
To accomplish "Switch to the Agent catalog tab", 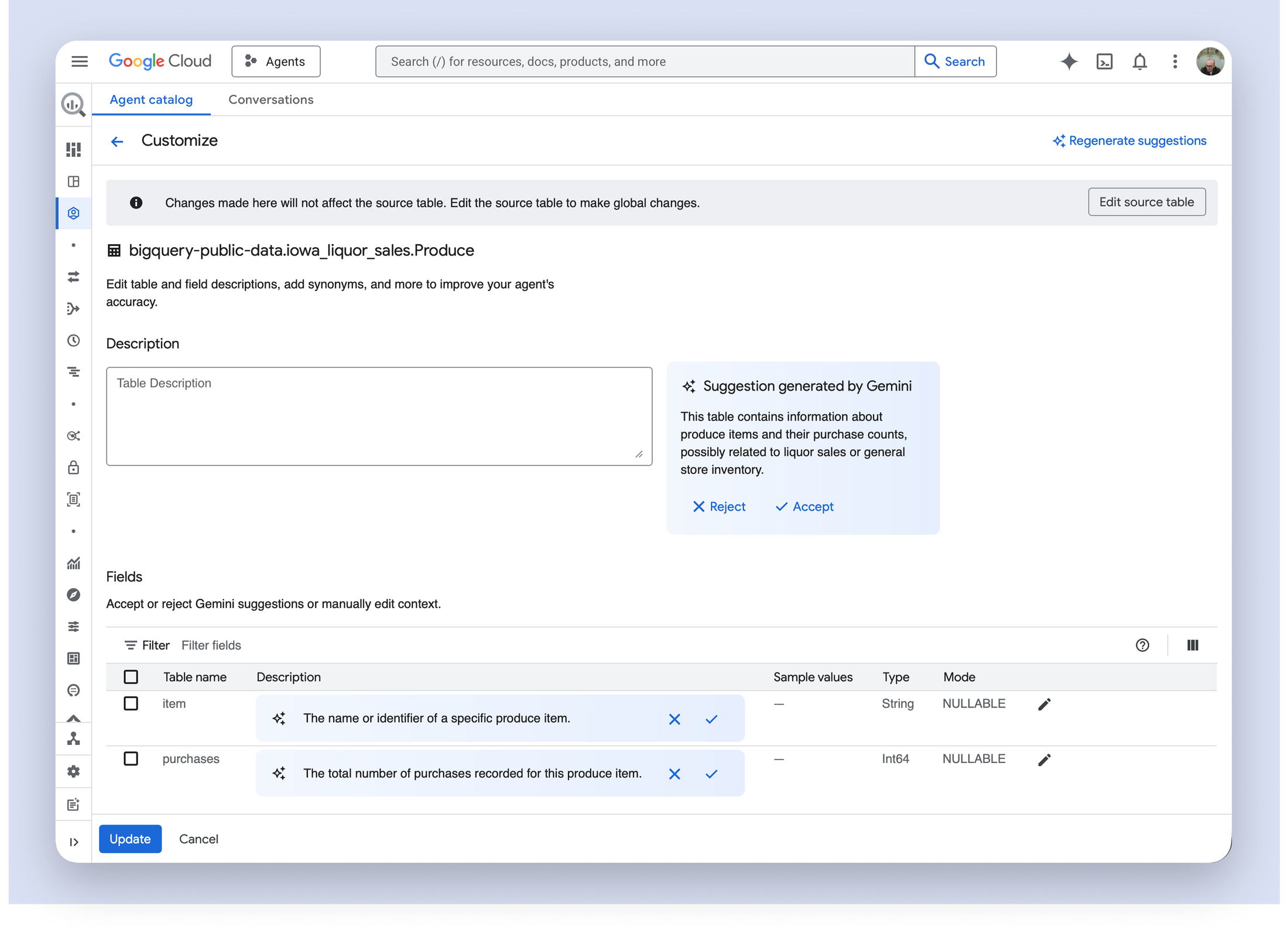I will point(151,100).
